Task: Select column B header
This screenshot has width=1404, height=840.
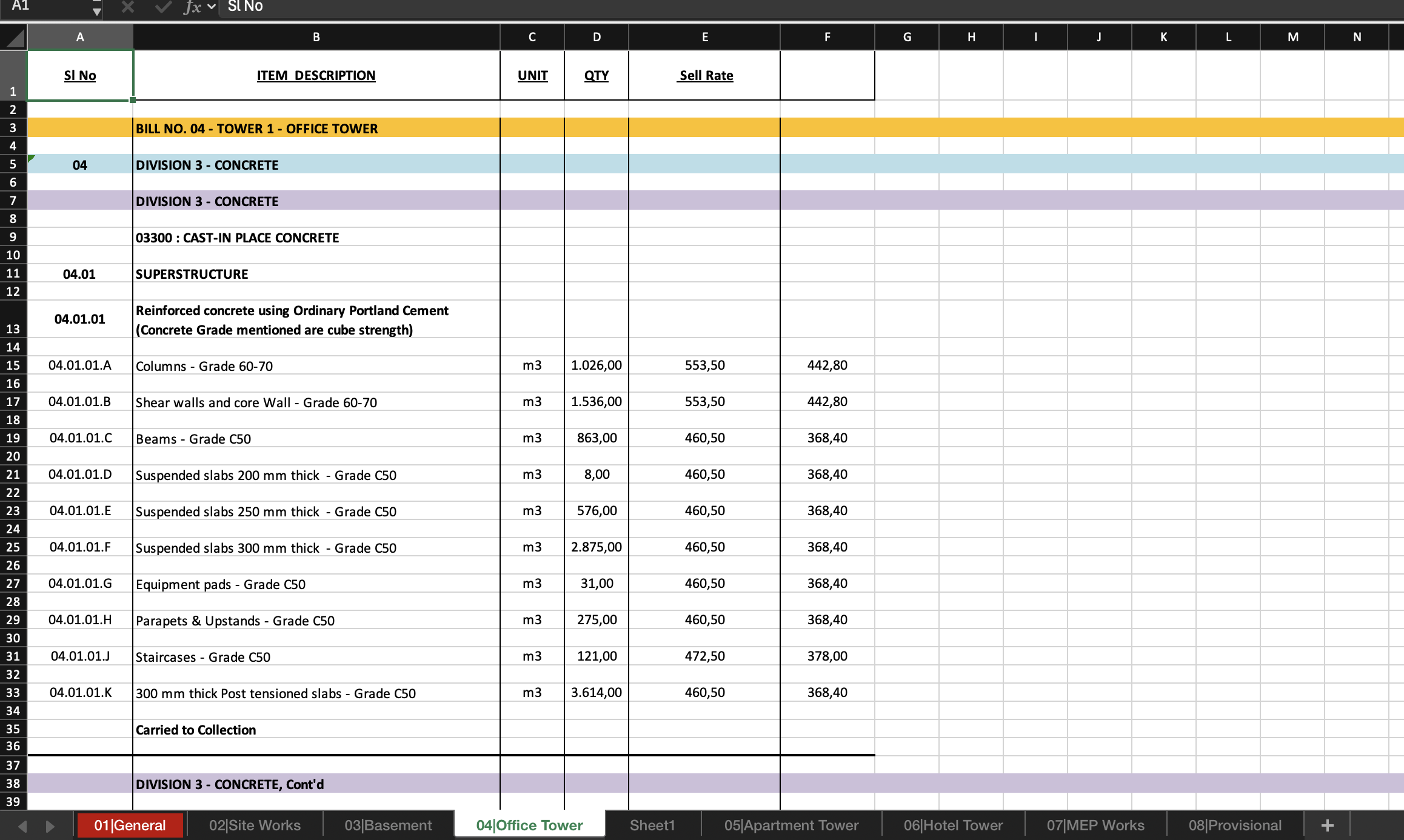Action: (316, 37)
